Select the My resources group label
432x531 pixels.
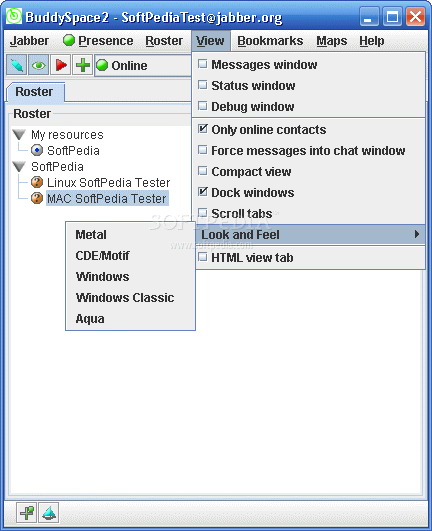point(67,135)
